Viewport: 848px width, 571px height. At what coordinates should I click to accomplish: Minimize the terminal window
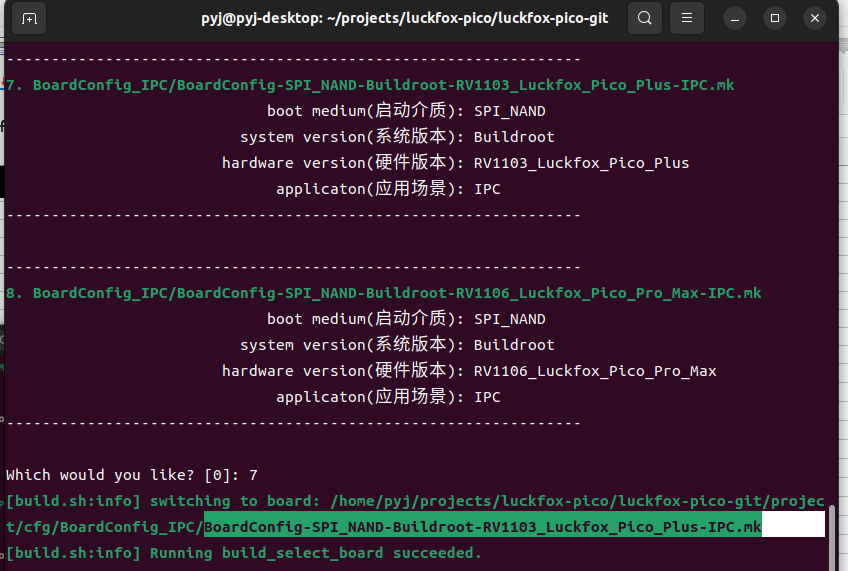click(x=735, y=18)
